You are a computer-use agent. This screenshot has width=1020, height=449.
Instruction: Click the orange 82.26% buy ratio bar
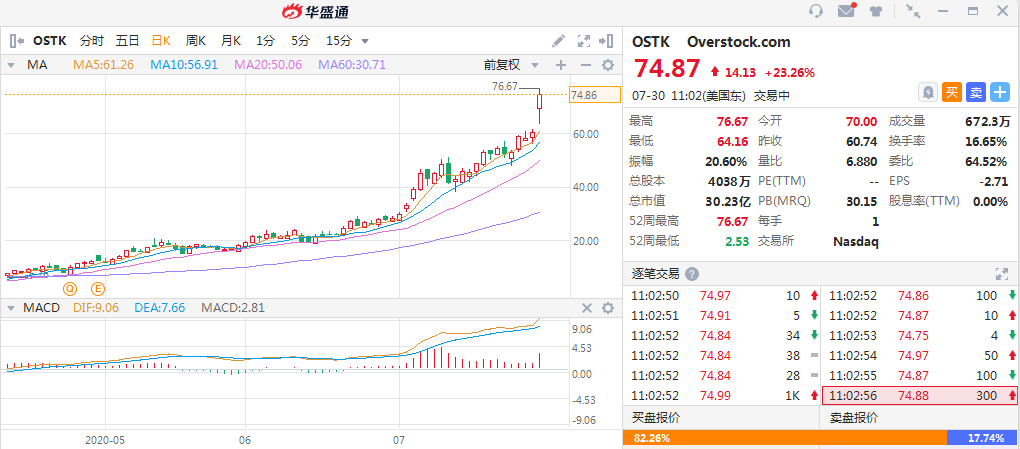coord(785,439)
